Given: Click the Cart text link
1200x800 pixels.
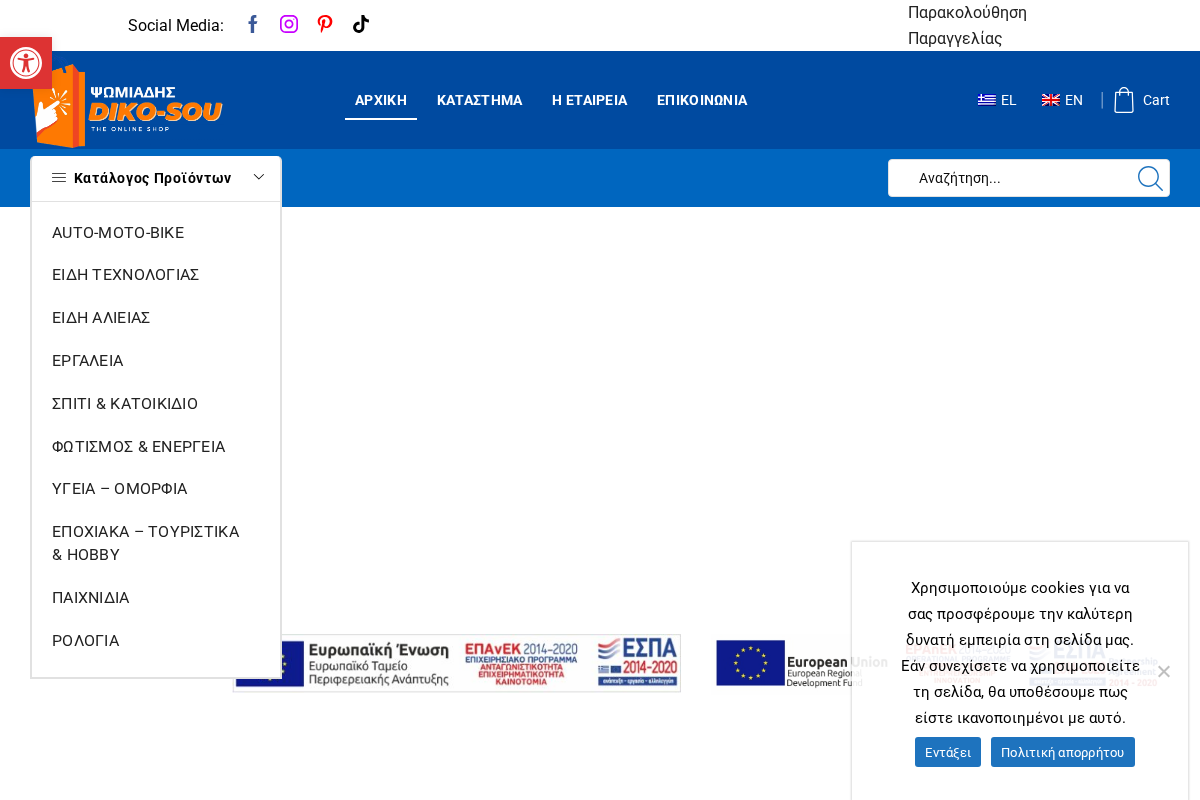Looking at the screenshot, I should [1156, 100].
